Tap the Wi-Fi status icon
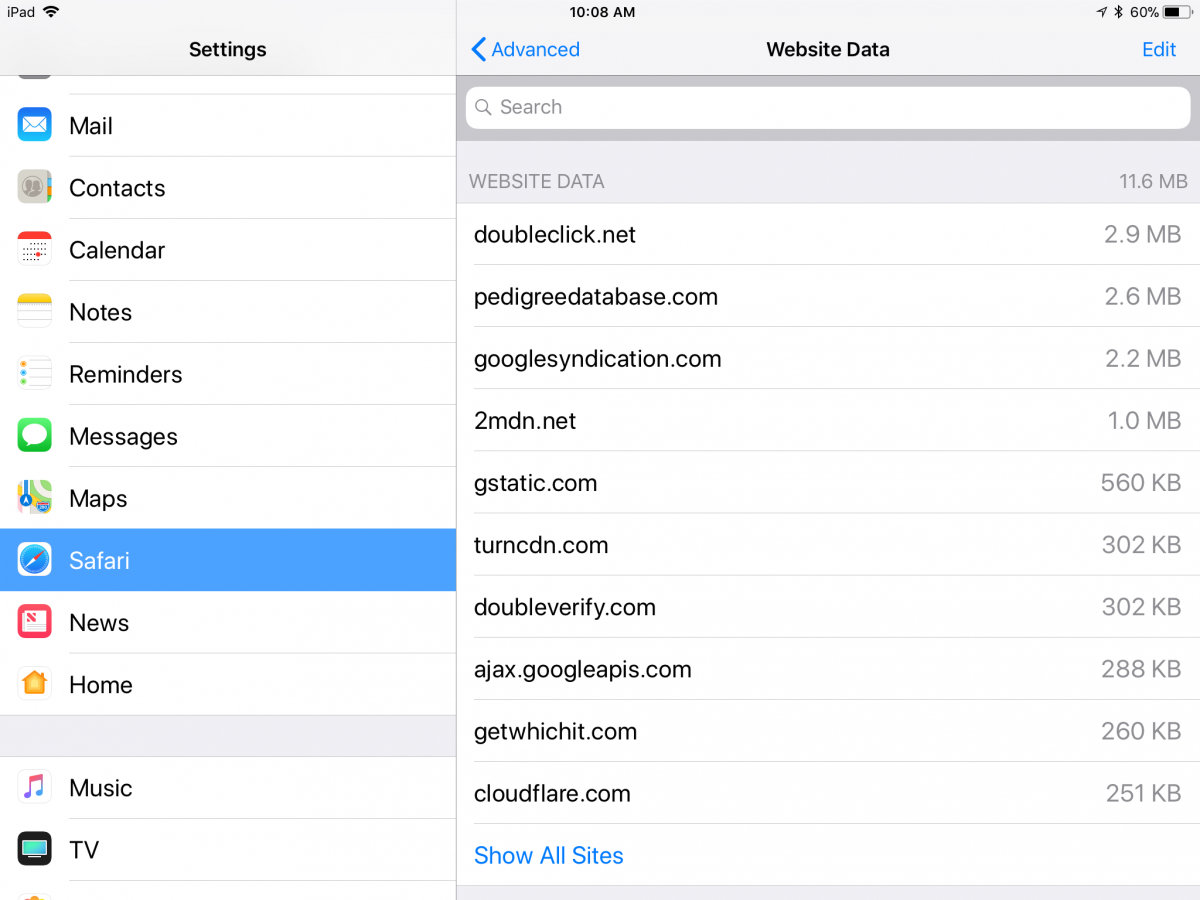 [x=51, y=12]
